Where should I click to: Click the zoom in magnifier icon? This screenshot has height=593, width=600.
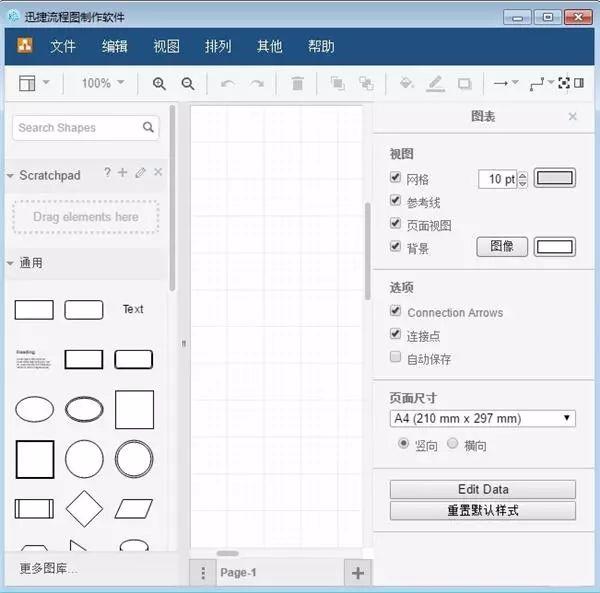[159, 83]
